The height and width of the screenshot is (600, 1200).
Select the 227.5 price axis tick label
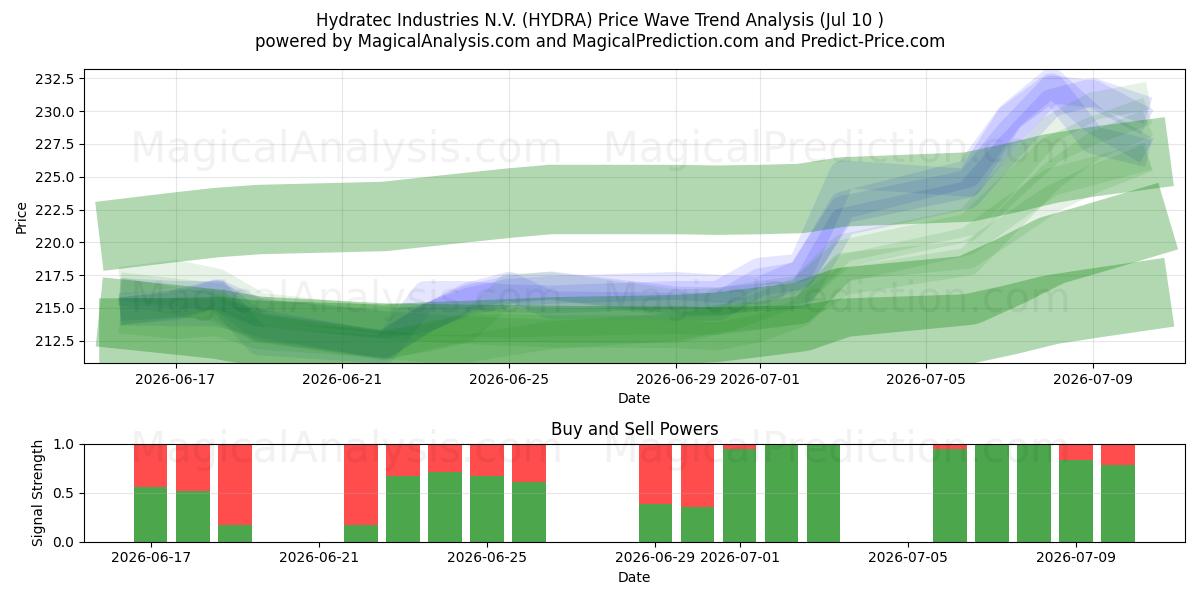pos(57,144)
